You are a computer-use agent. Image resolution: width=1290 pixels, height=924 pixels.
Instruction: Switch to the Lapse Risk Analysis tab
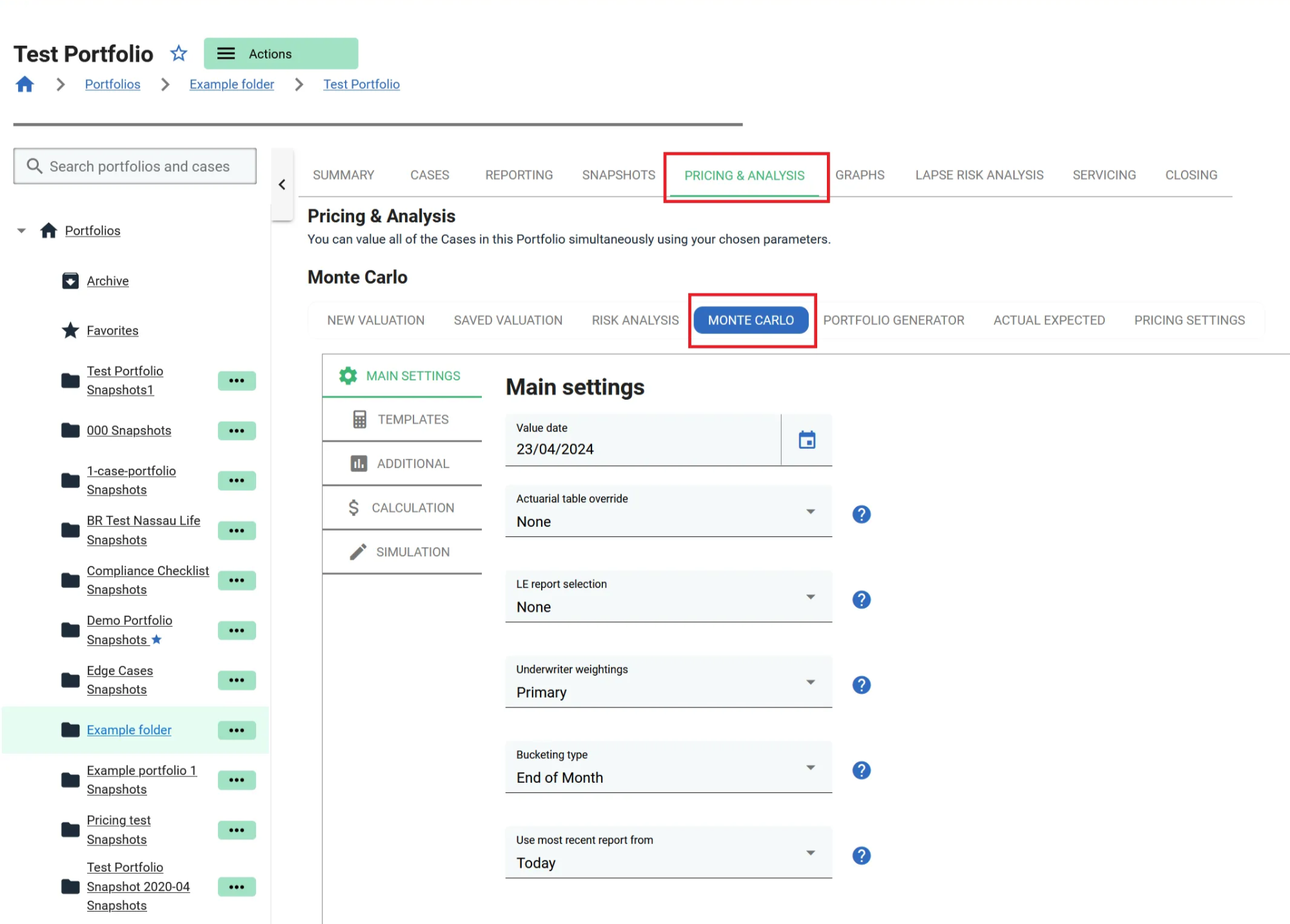(978, 175)
